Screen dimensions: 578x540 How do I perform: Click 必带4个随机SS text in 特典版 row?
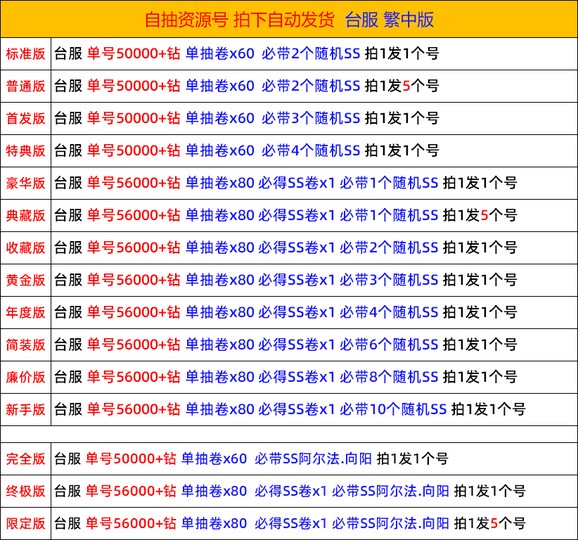[311, 151]
